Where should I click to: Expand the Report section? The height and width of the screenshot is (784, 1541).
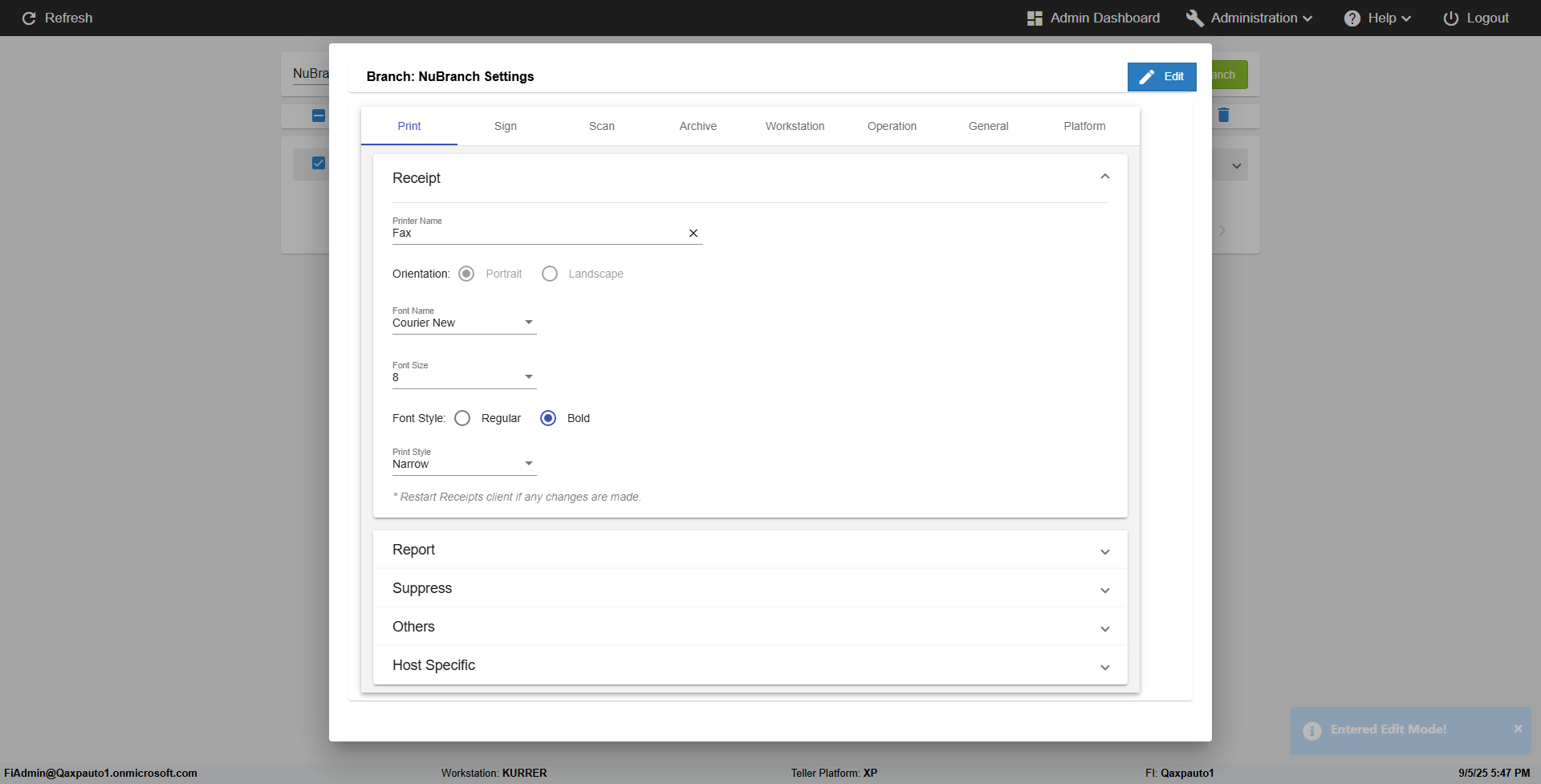(x=750, y=550)
